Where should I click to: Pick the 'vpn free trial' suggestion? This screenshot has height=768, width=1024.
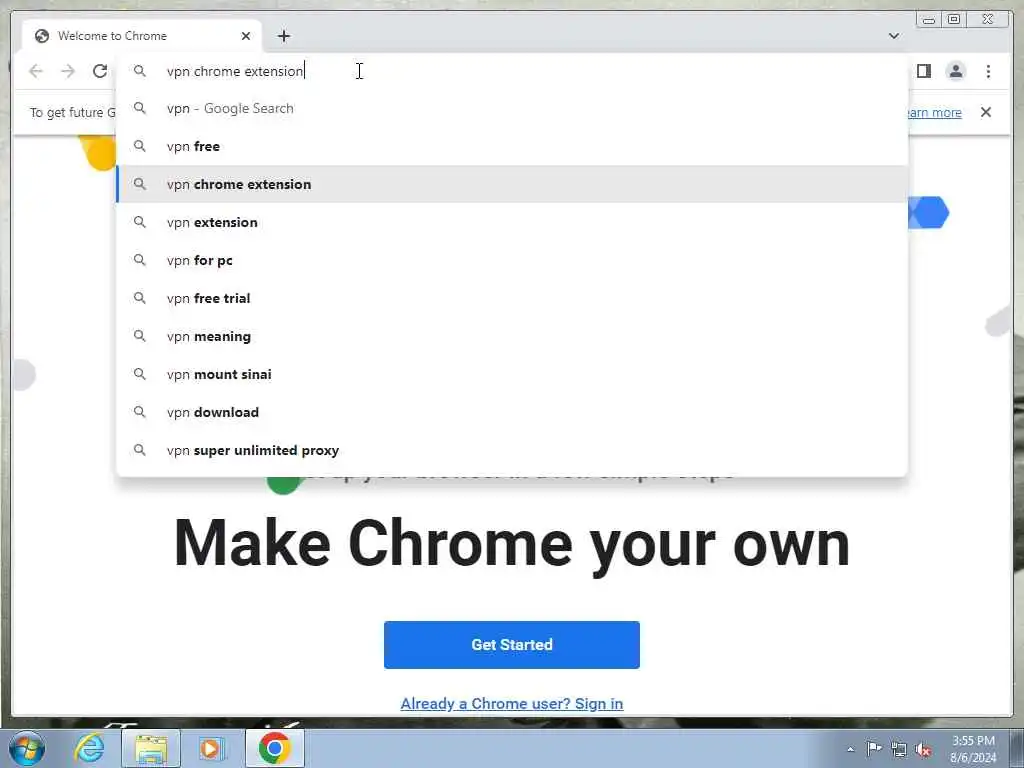point(512,298)
